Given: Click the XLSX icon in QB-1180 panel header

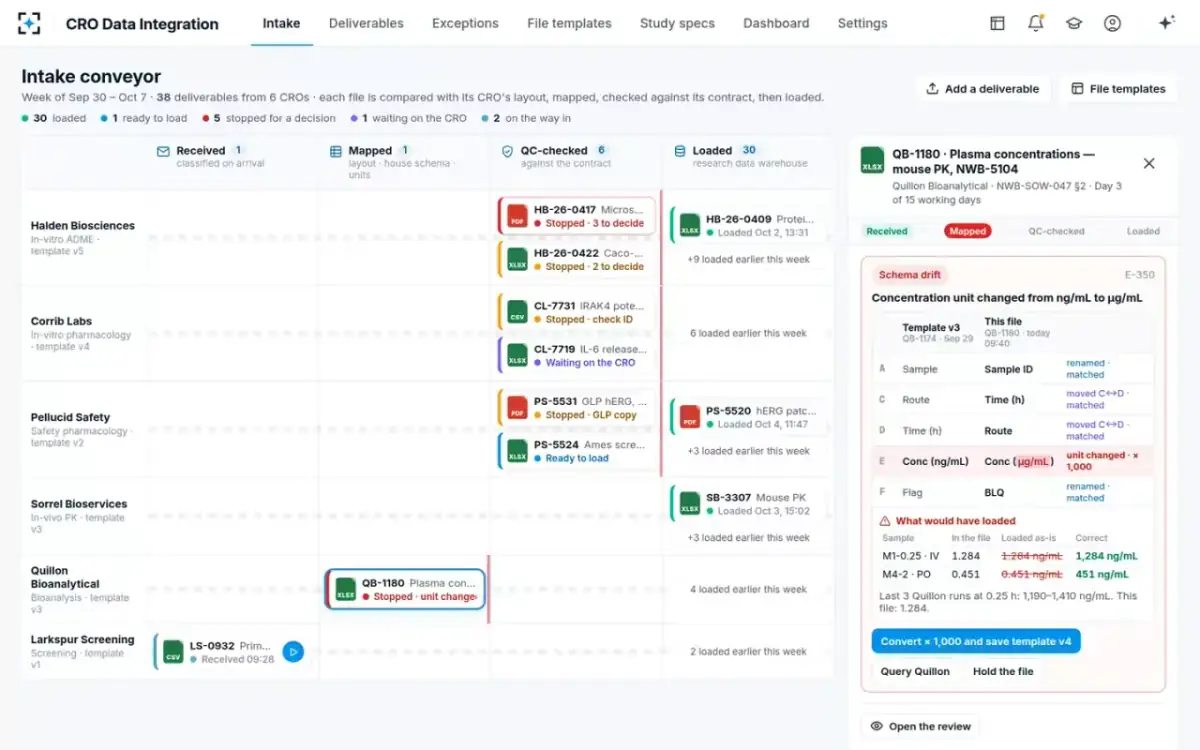Looking at the screenshot, I should (872, 161).
